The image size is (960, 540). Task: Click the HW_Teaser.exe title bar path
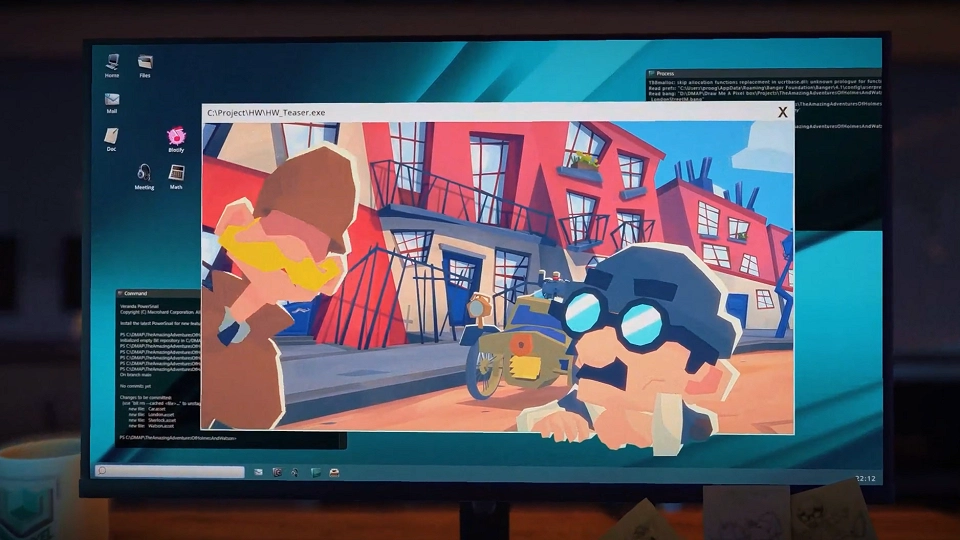point(266,113)
